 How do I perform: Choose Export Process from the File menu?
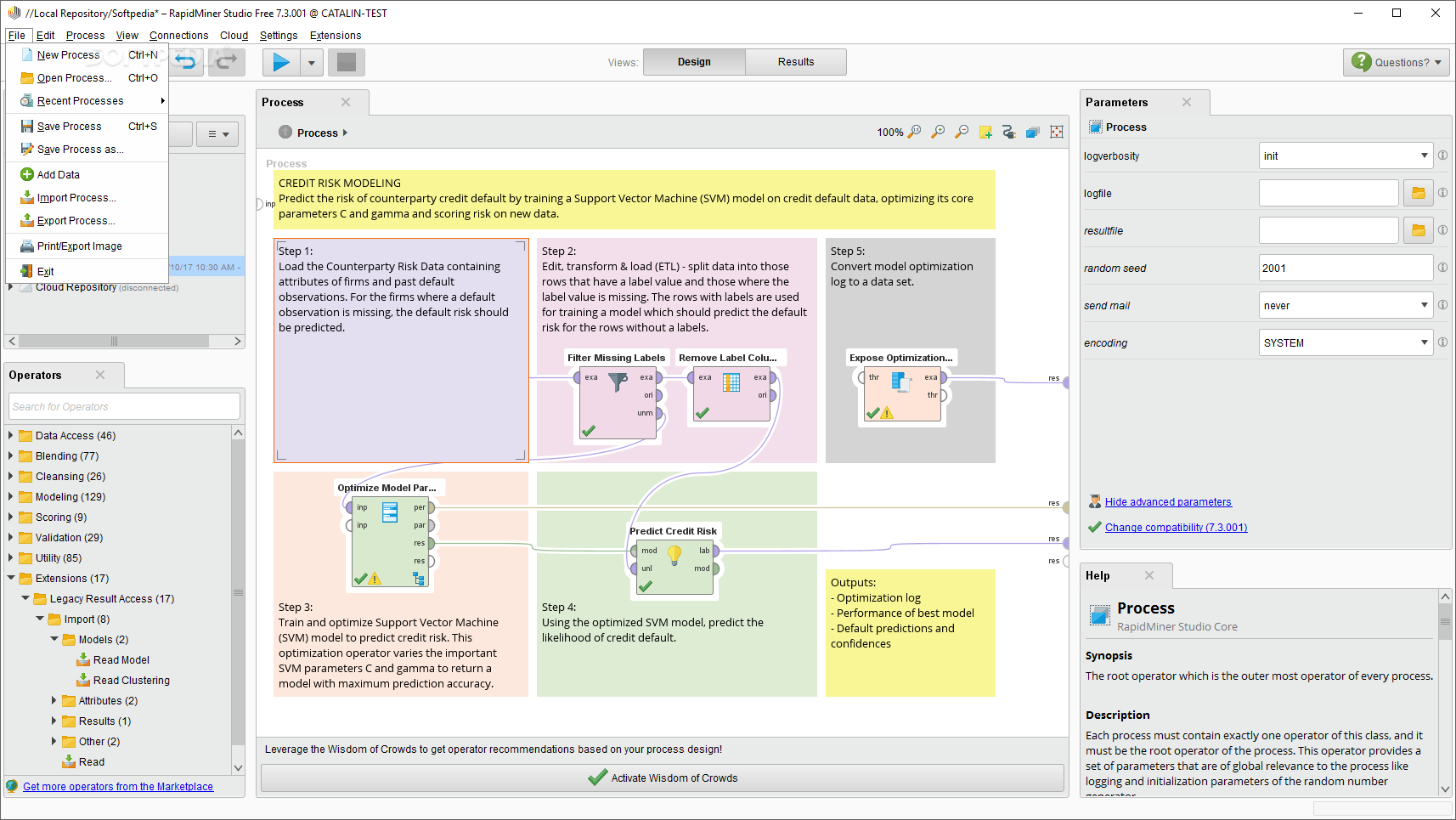[x=88, y=220]
